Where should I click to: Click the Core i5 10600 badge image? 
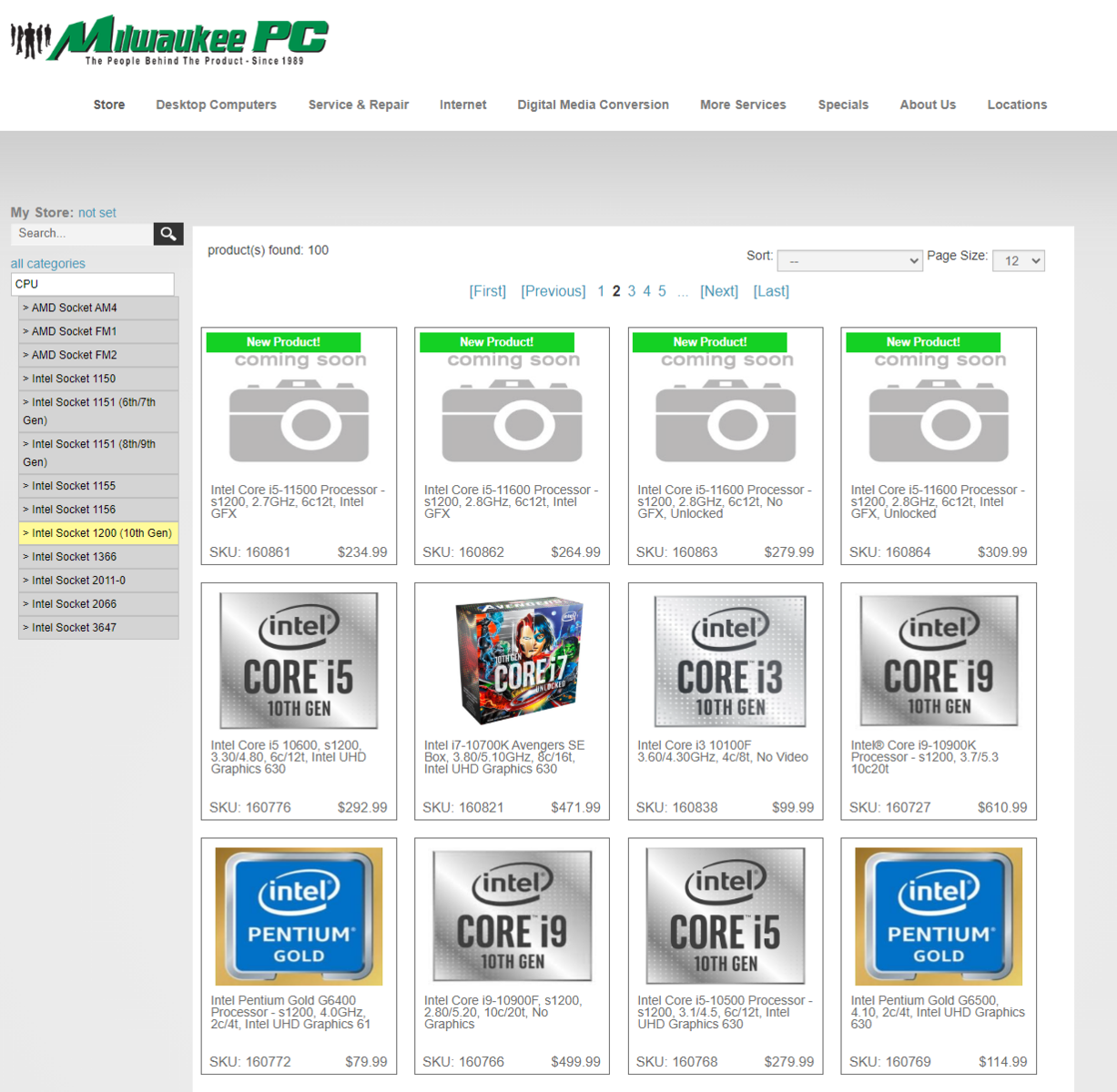tap(299, 660)
